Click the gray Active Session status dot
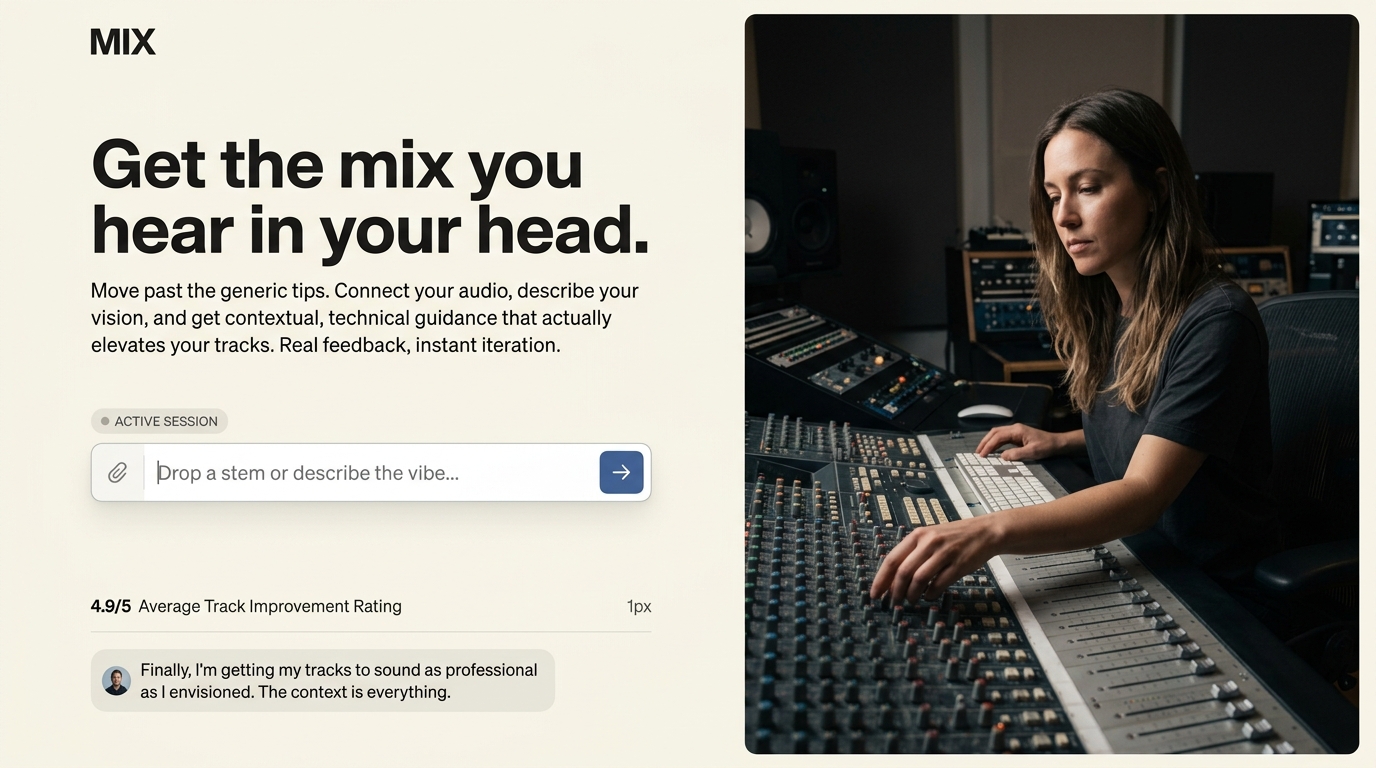 pyautogui.click(x=105, y=421)
